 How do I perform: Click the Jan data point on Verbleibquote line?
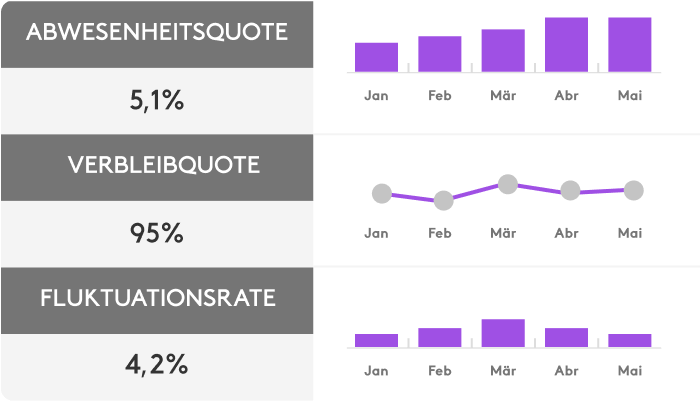[x=381, y=194]
